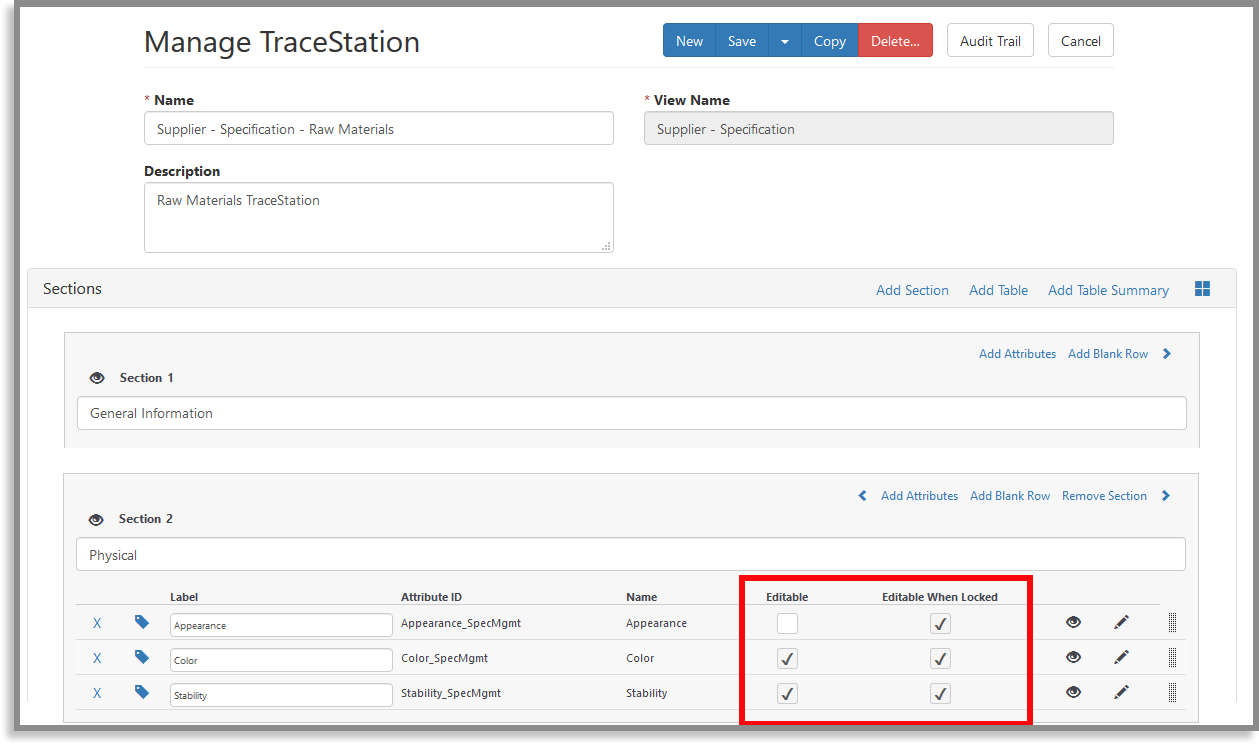The height and width of the screenshot is (745, 1259).
Task: Edit Color attribute with pencil icon
Action: (1121, 657)
